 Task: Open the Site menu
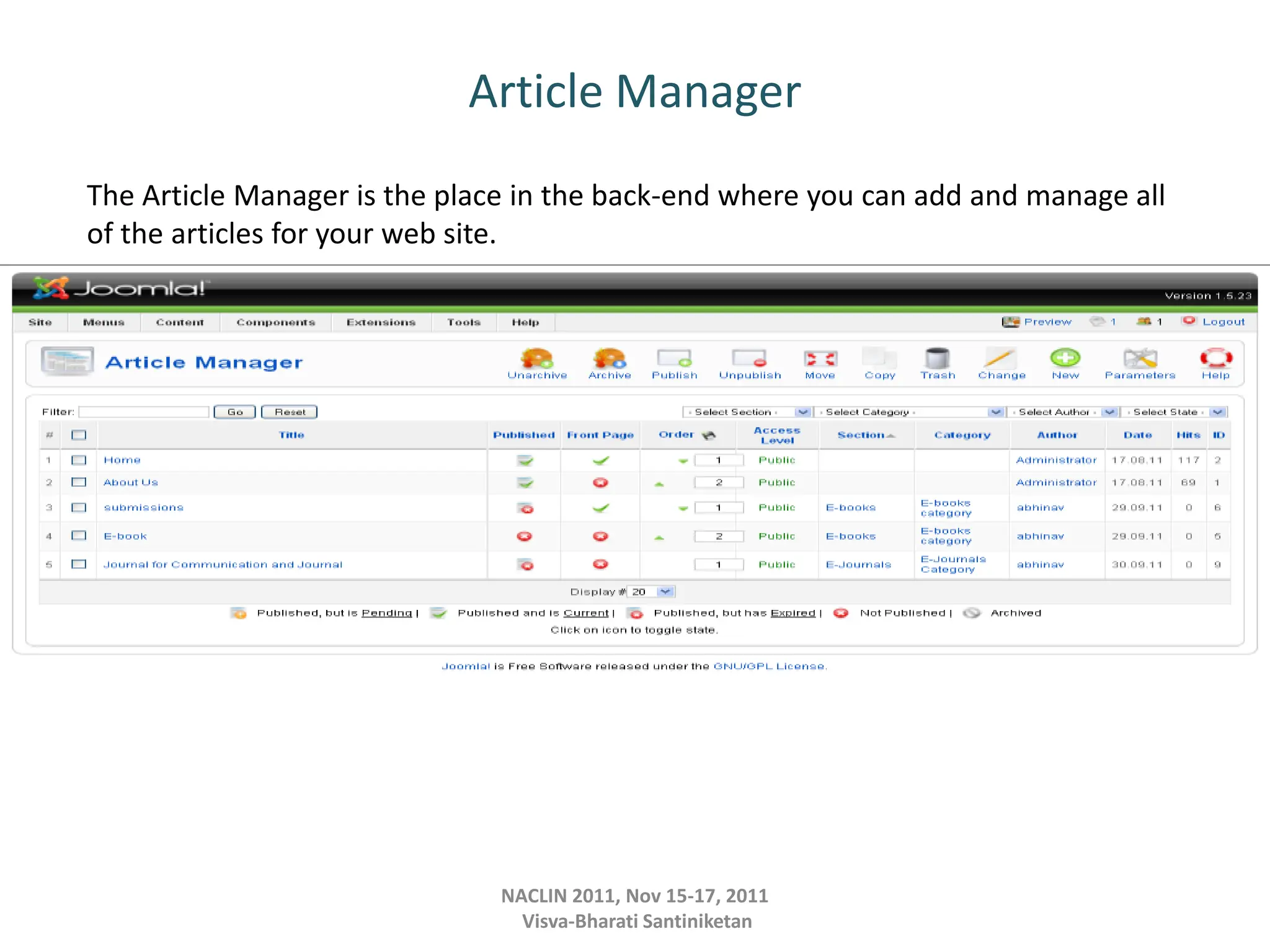tap(40, 322)
